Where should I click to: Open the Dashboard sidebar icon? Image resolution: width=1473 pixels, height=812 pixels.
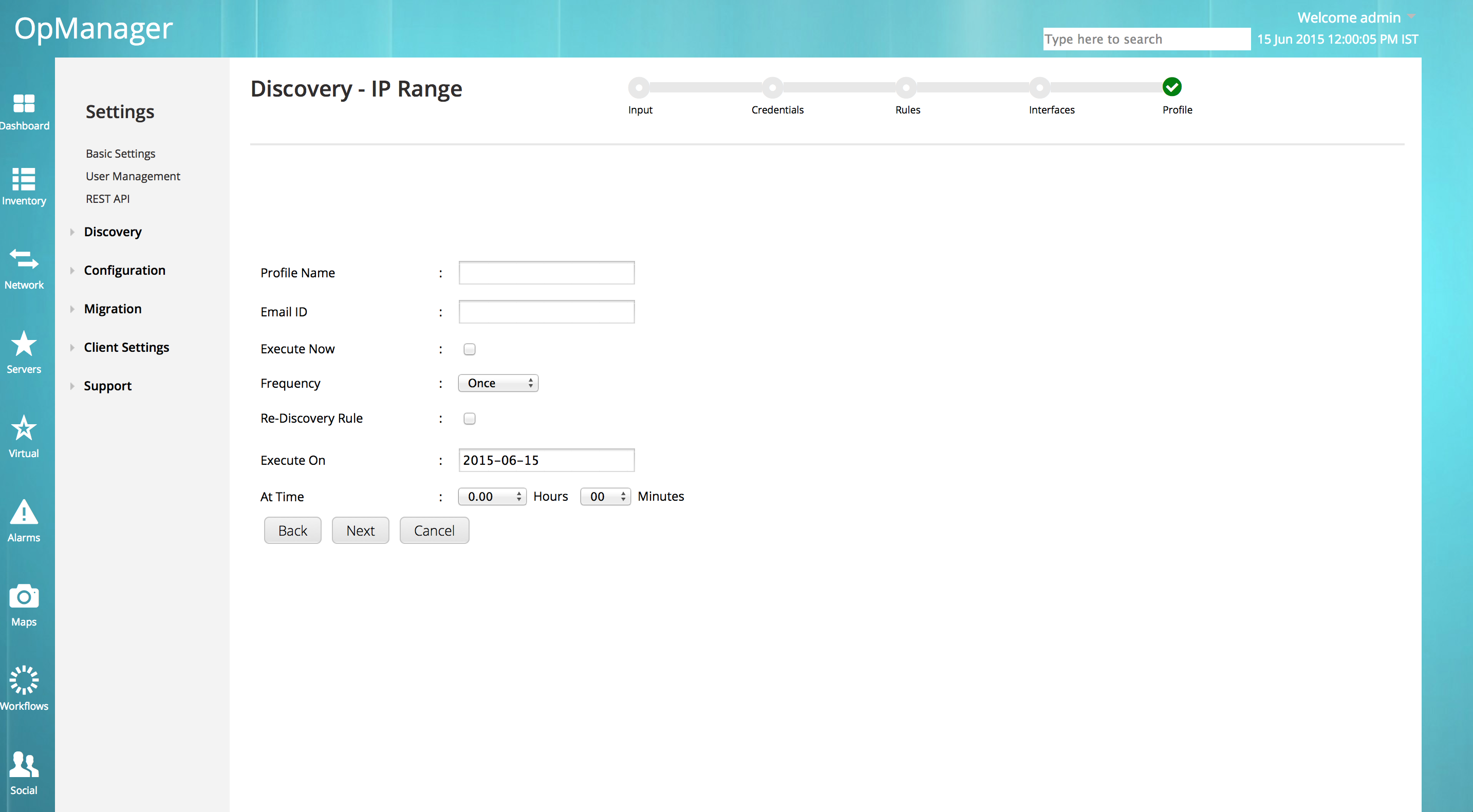pos(24,104)
